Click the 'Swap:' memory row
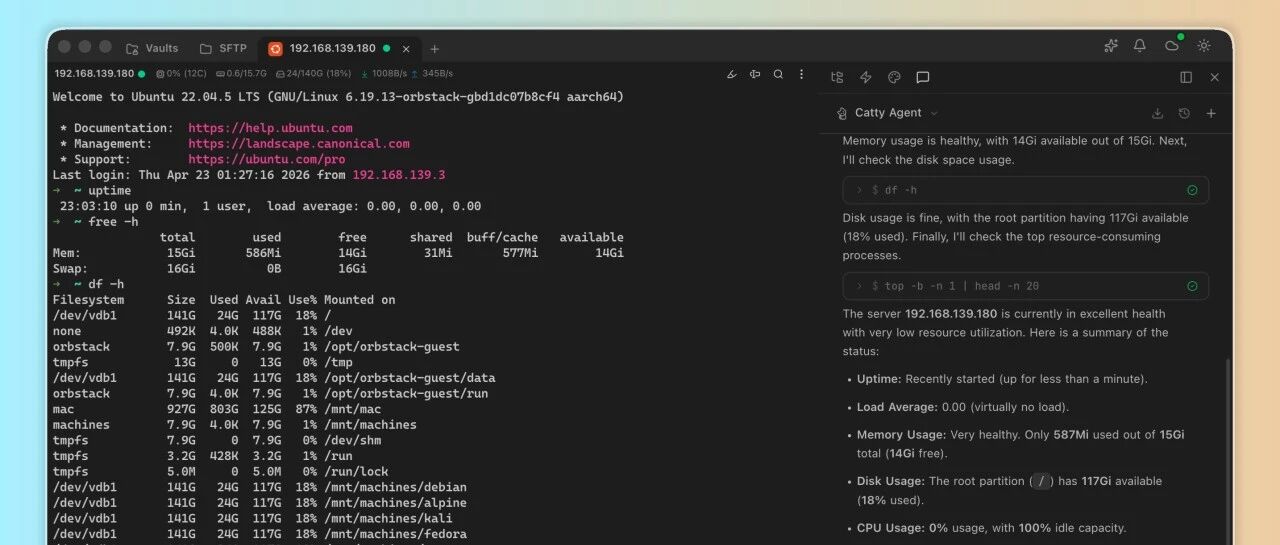Screen dimensions: 1280x545 tap(210, 269)
